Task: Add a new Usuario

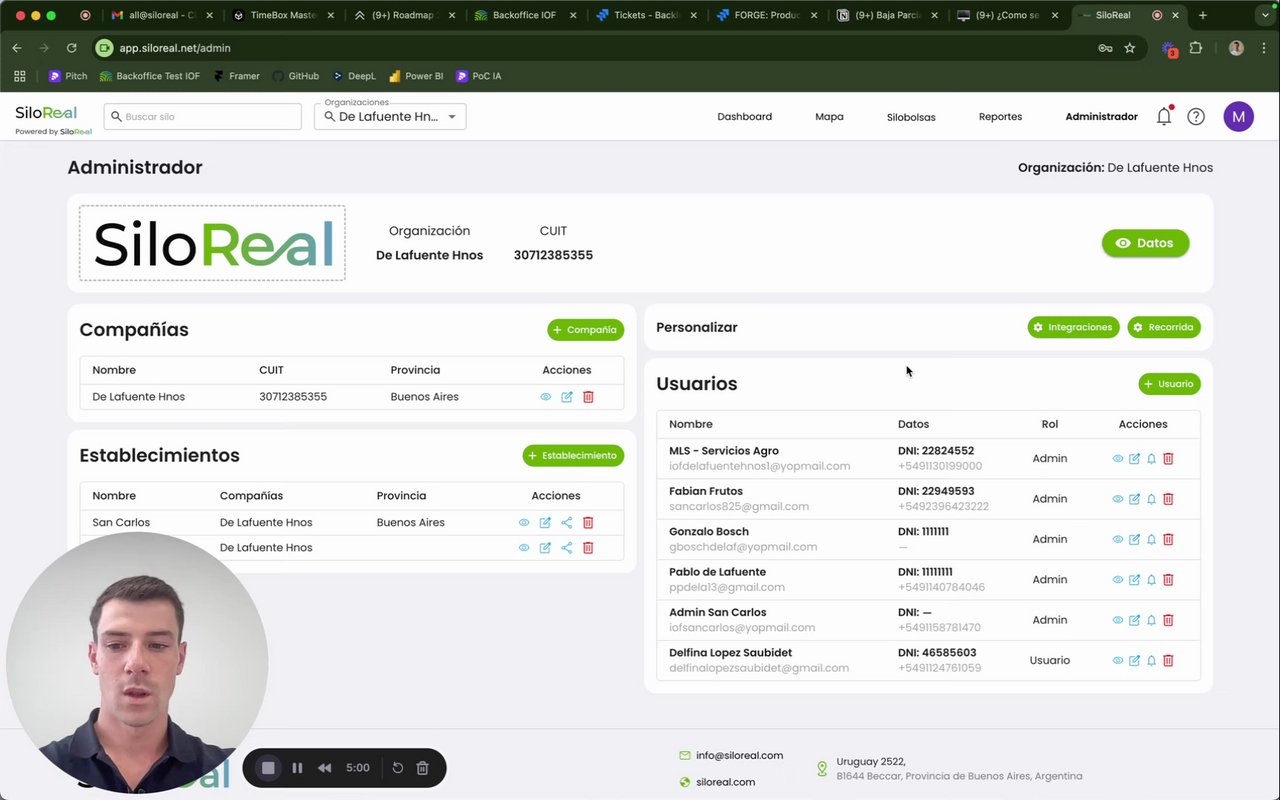Action: (1169, 384)
